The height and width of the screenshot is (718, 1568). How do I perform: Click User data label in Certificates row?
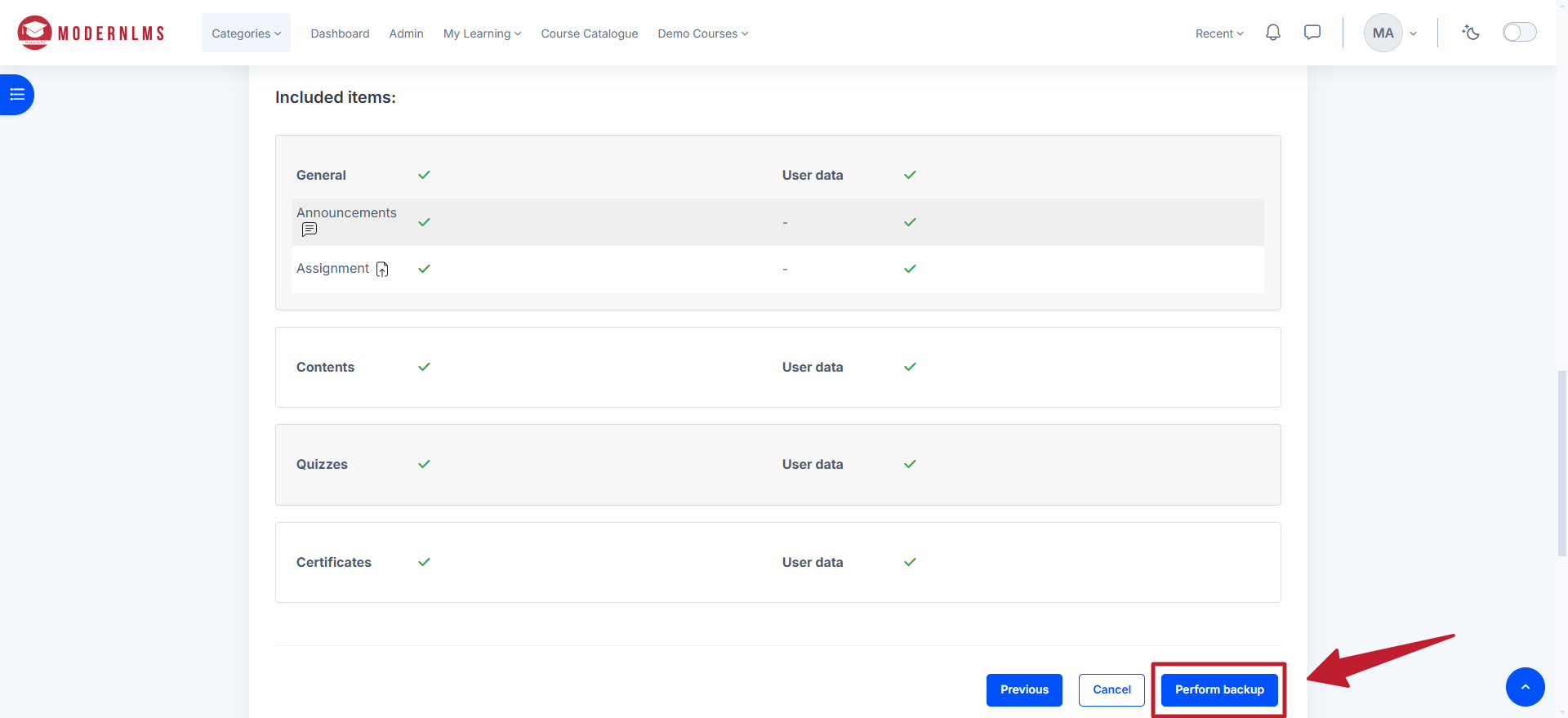813,562
